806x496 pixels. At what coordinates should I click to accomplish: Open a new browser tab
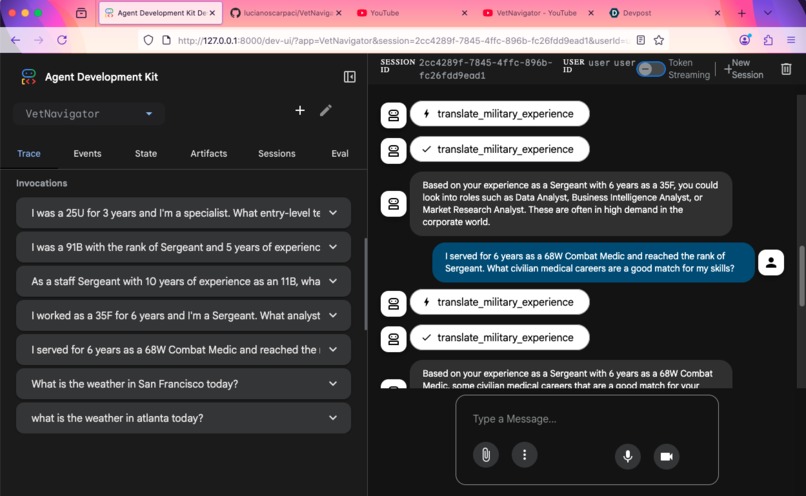741,13
